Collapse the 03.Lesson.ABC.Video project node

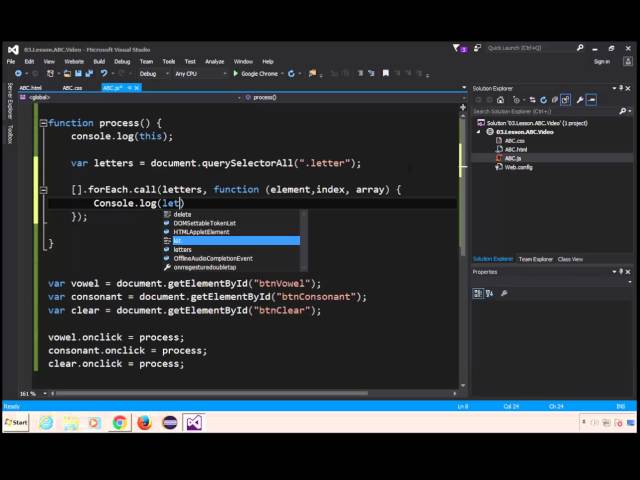(x=479, y=132)
